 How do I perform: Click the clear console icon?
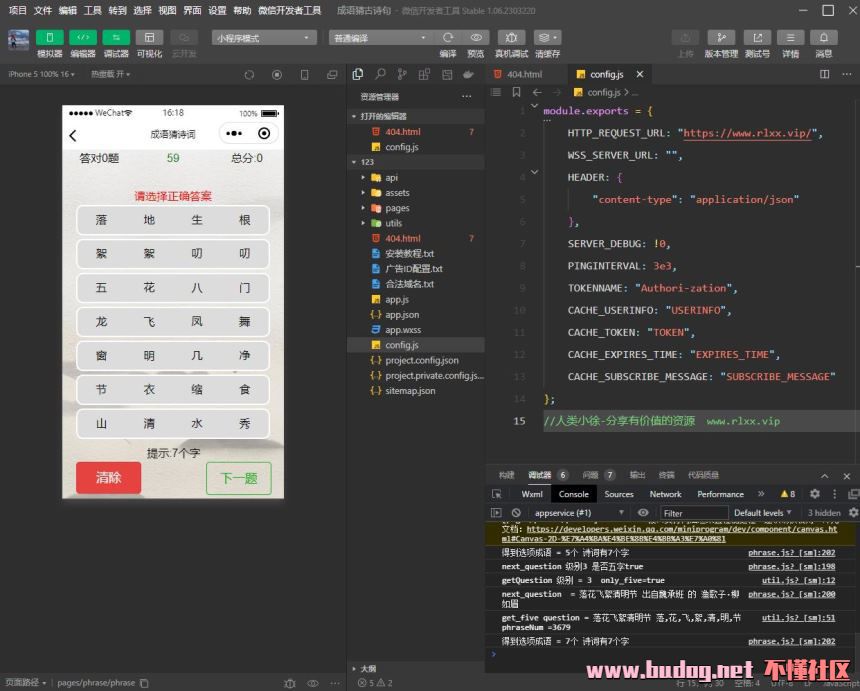(516, 513)
